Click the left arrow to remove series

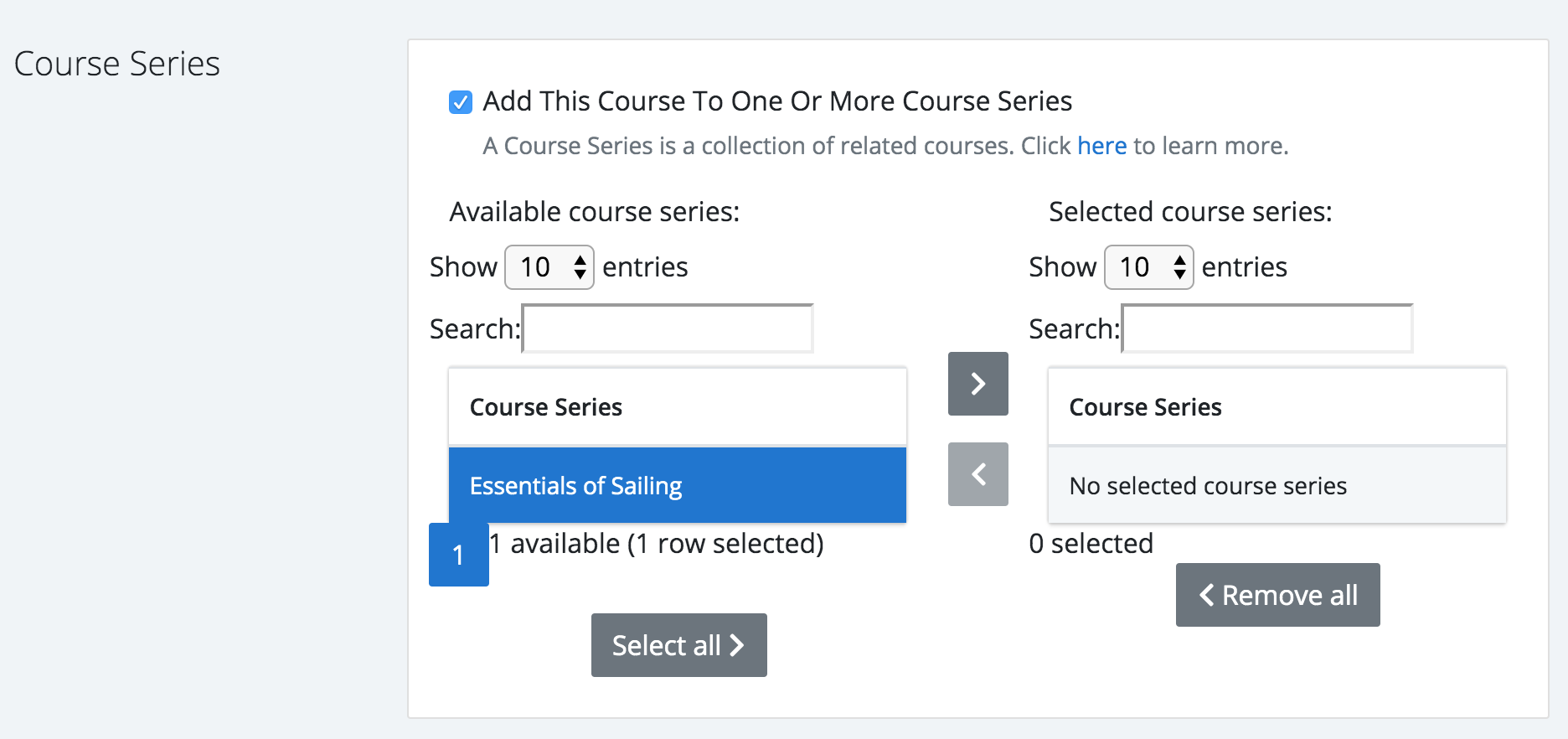tap(977, 474)
